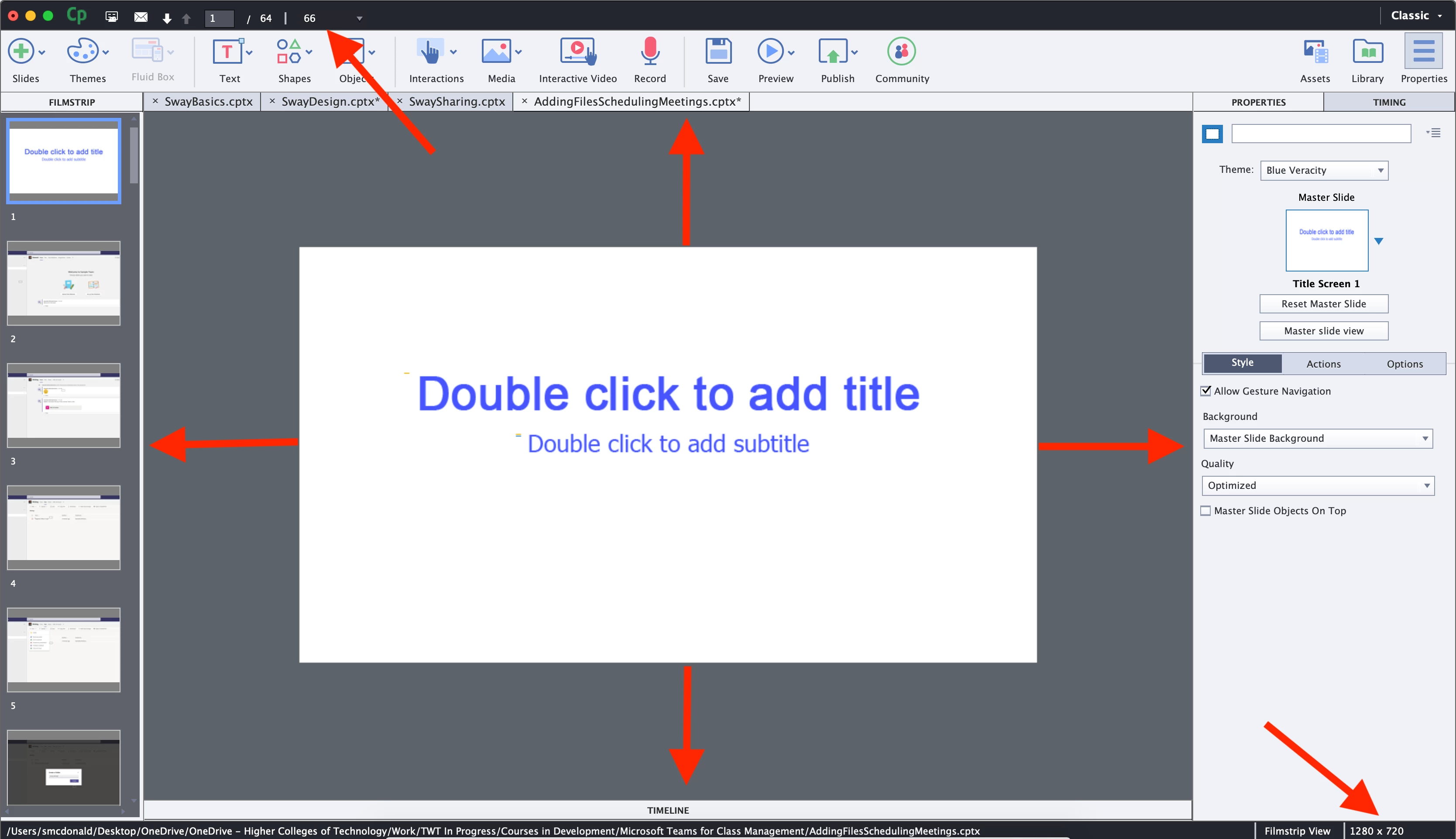This screenshot has height=839, width=1456.
Task: Enable Master Slide Objects On Top
Action: [1206, 511]
